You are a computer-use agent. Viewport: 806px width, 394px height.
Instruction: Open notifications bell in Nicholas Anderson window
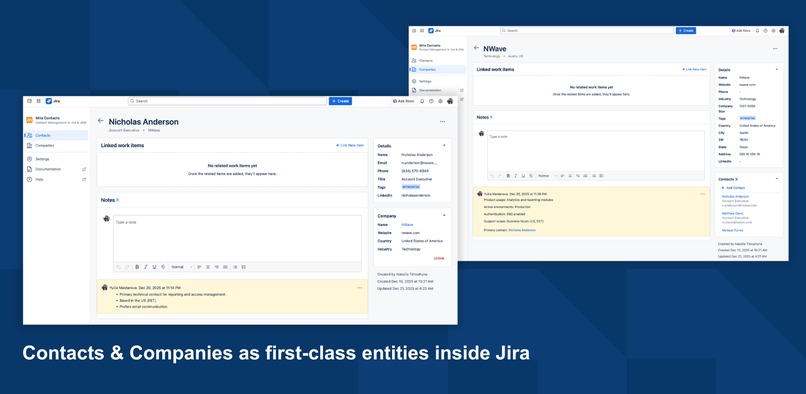(x=422, y=101)
